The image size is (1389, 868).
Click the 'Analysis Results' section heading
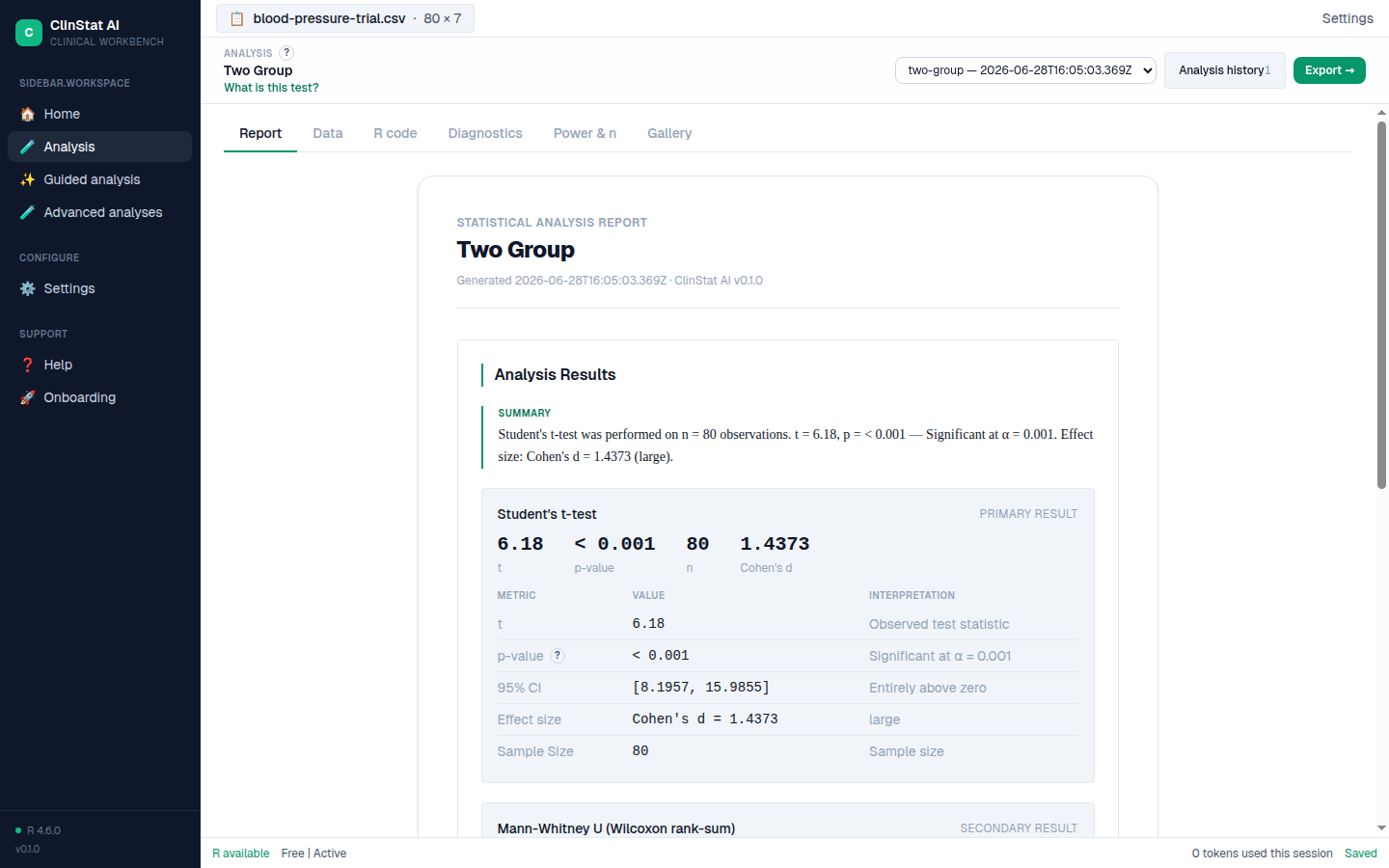[555, 374]
